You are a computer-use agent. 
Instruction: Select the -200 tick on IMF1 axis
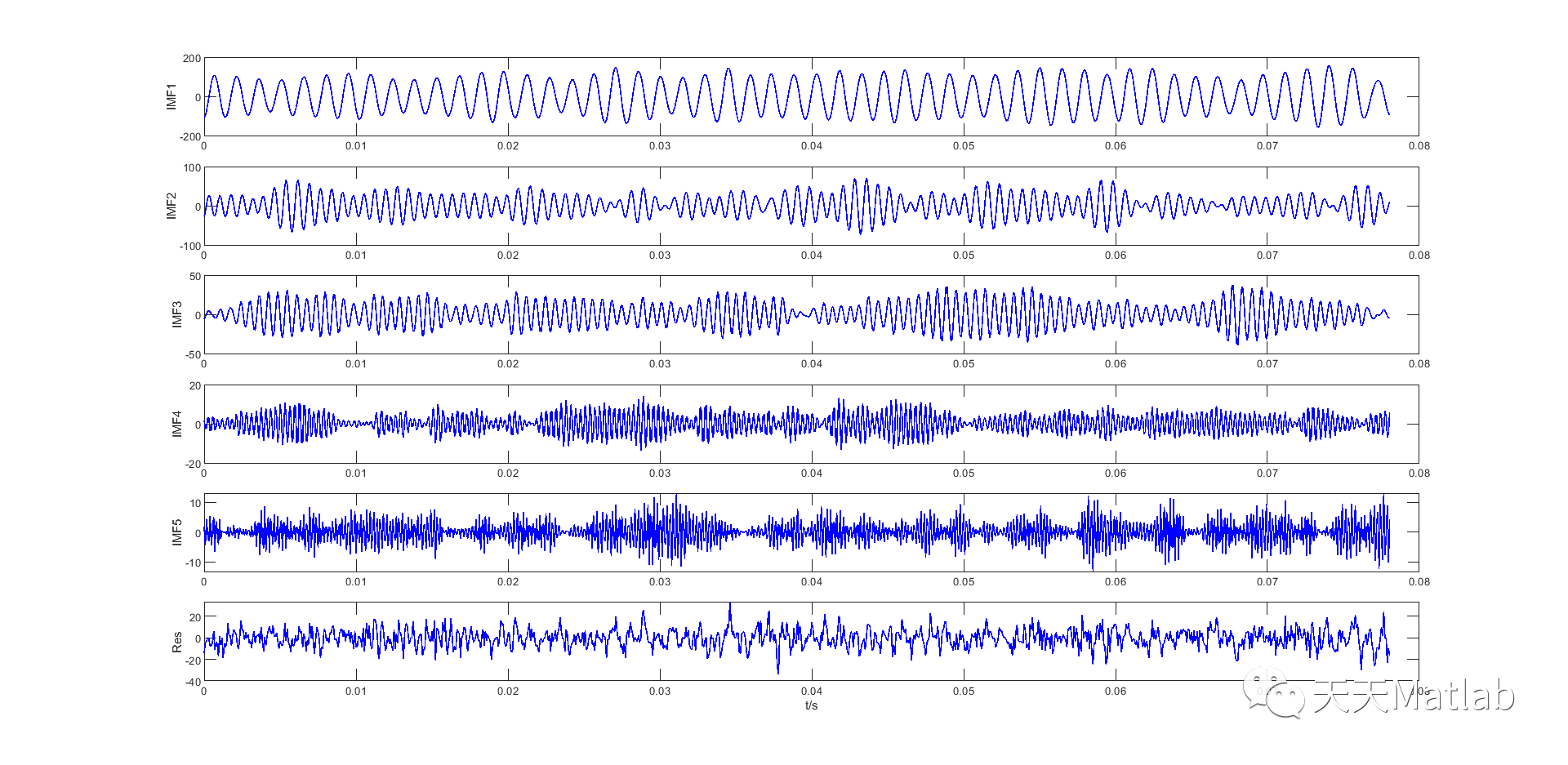pos(190,136)
